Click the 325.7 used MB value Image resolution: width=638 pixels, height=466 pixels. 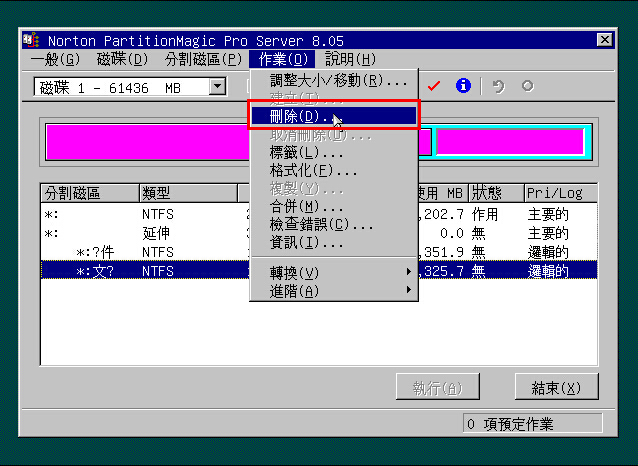pyautogui.click(x=441, y=271)
